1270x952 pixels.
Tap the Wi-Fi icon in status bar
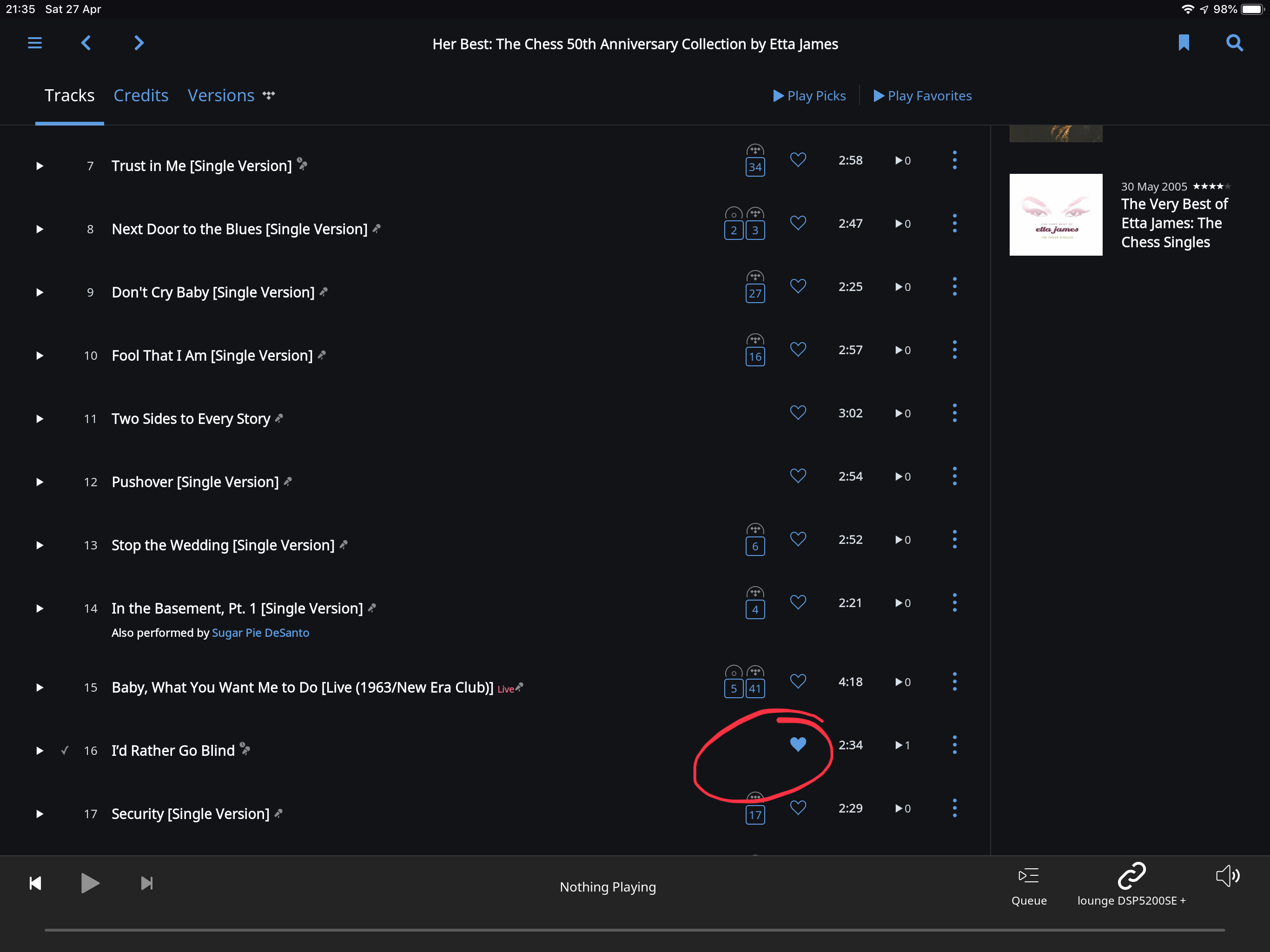1188,9
